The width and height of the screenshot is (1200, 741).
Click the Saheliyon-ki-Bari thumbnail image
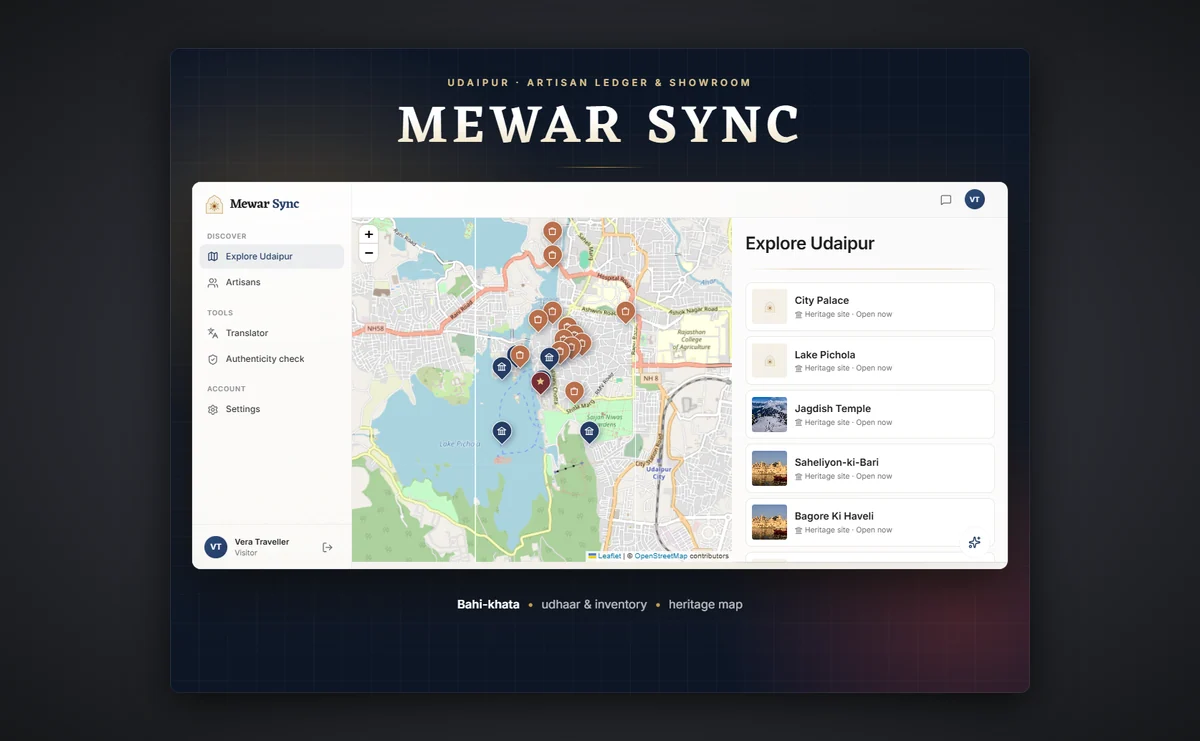click(770, 469)
